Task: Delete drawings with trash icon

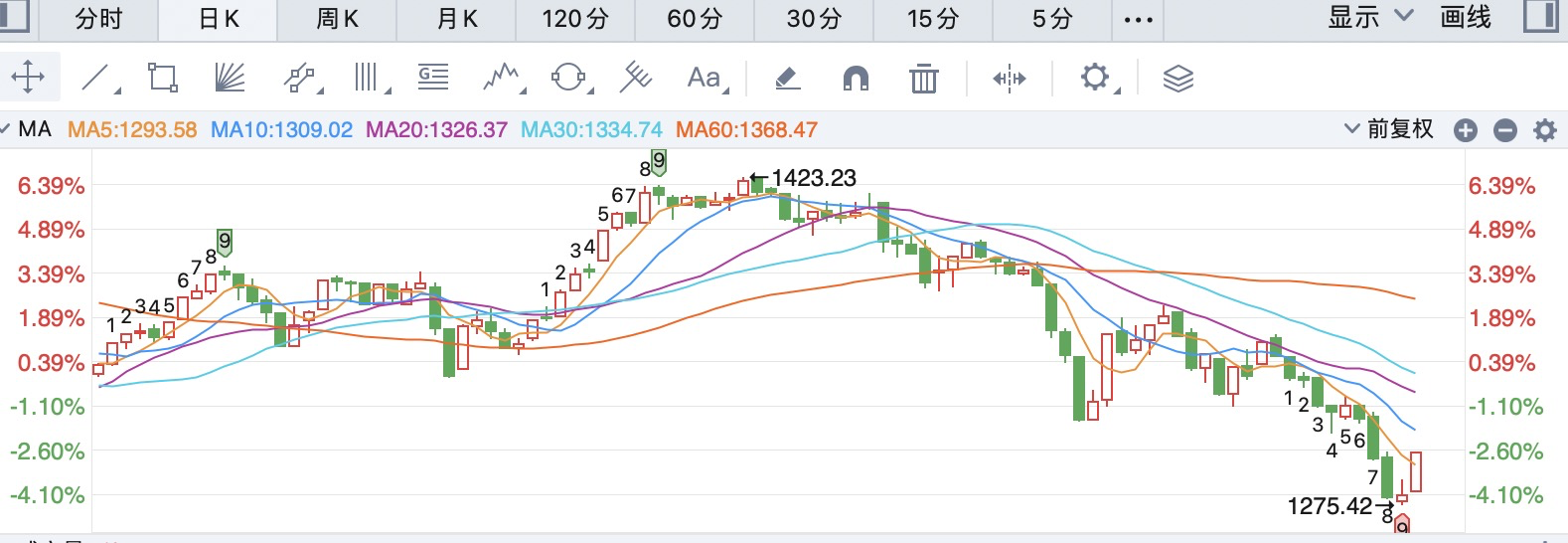Action: click(923, 77)
